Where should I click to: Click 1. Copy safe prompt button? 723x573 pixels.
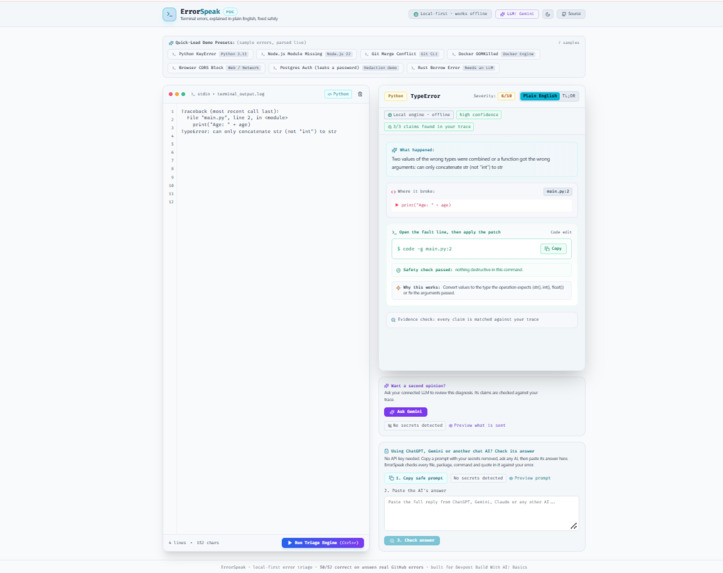pos(415,478)
